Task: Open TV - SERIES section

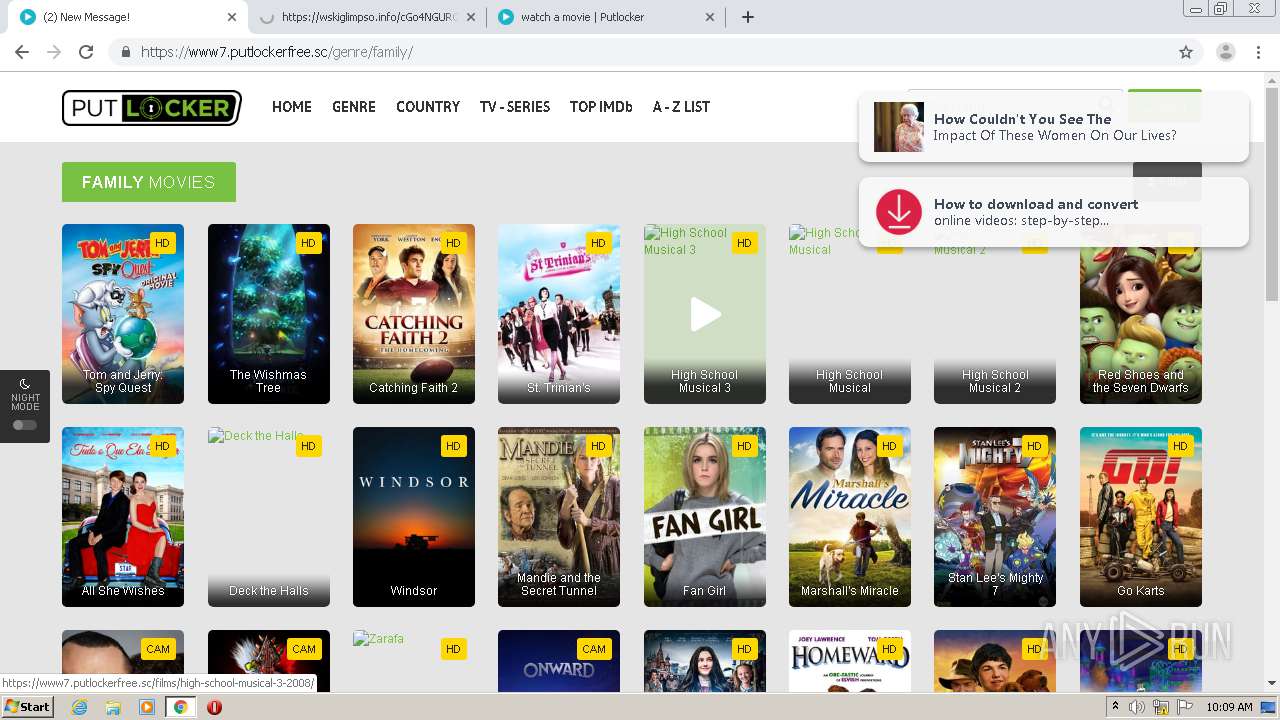Action: pos(515,107)
